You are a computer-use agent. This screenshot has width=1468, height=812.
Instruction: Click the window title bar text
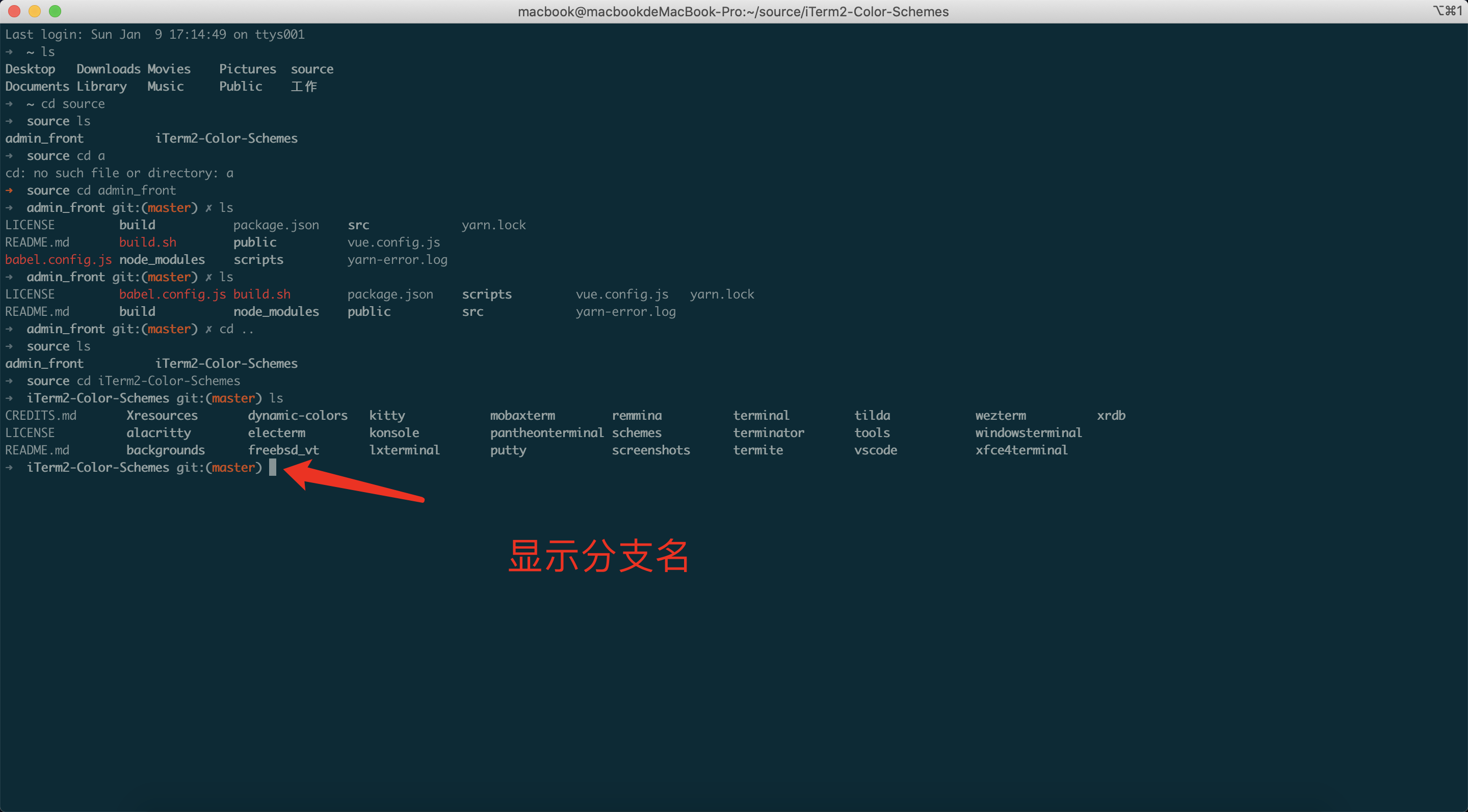click(x=733, y=11)
